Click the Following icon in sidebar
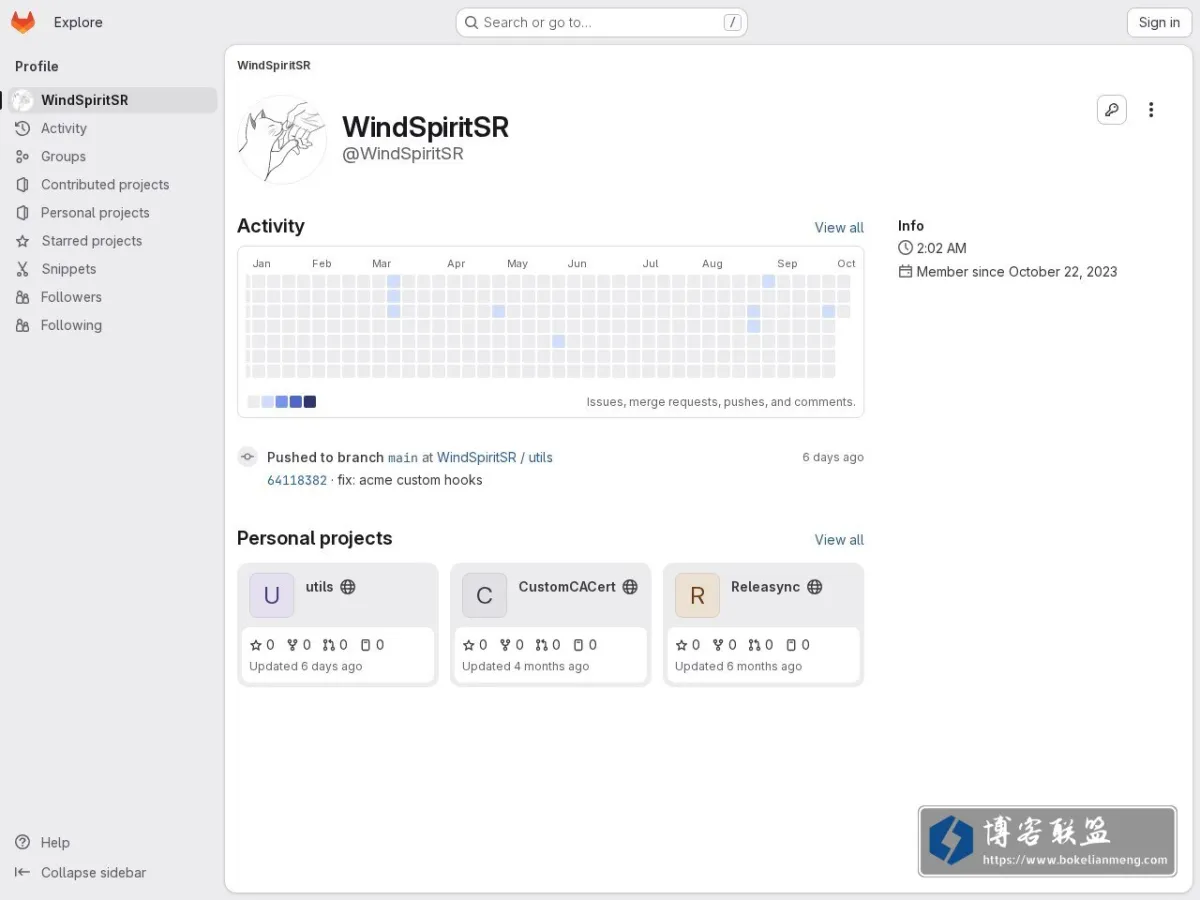 (x=22, y=325)
